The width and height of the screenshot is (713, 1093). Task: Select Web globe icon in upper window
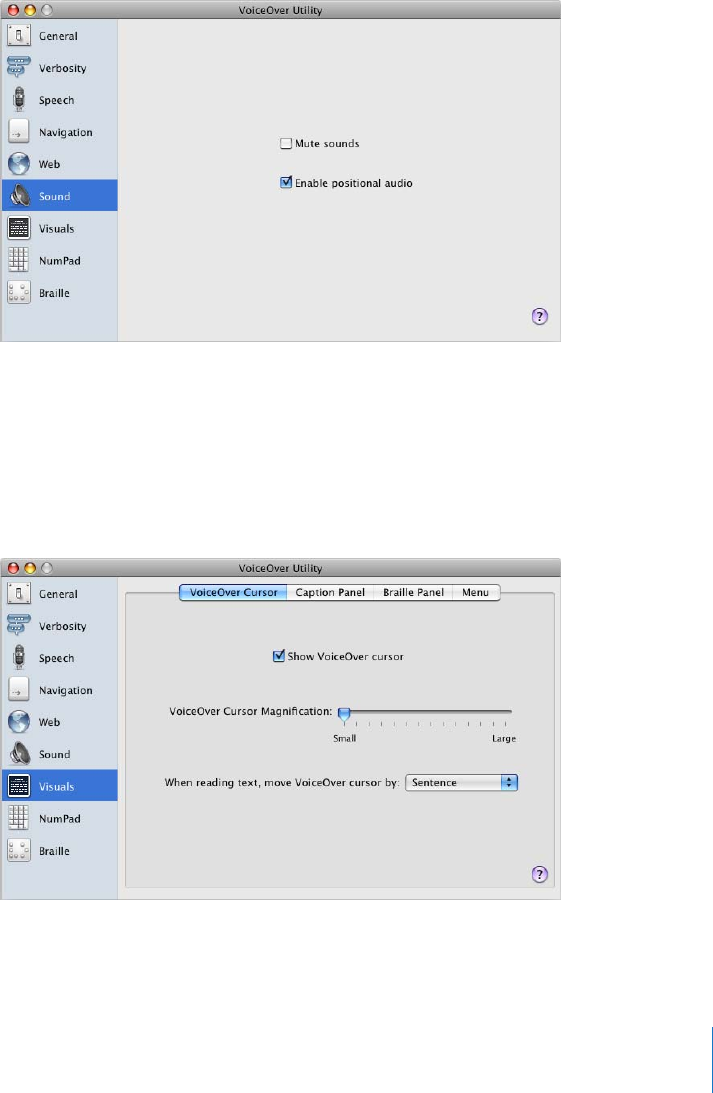(x=19, y=164)
